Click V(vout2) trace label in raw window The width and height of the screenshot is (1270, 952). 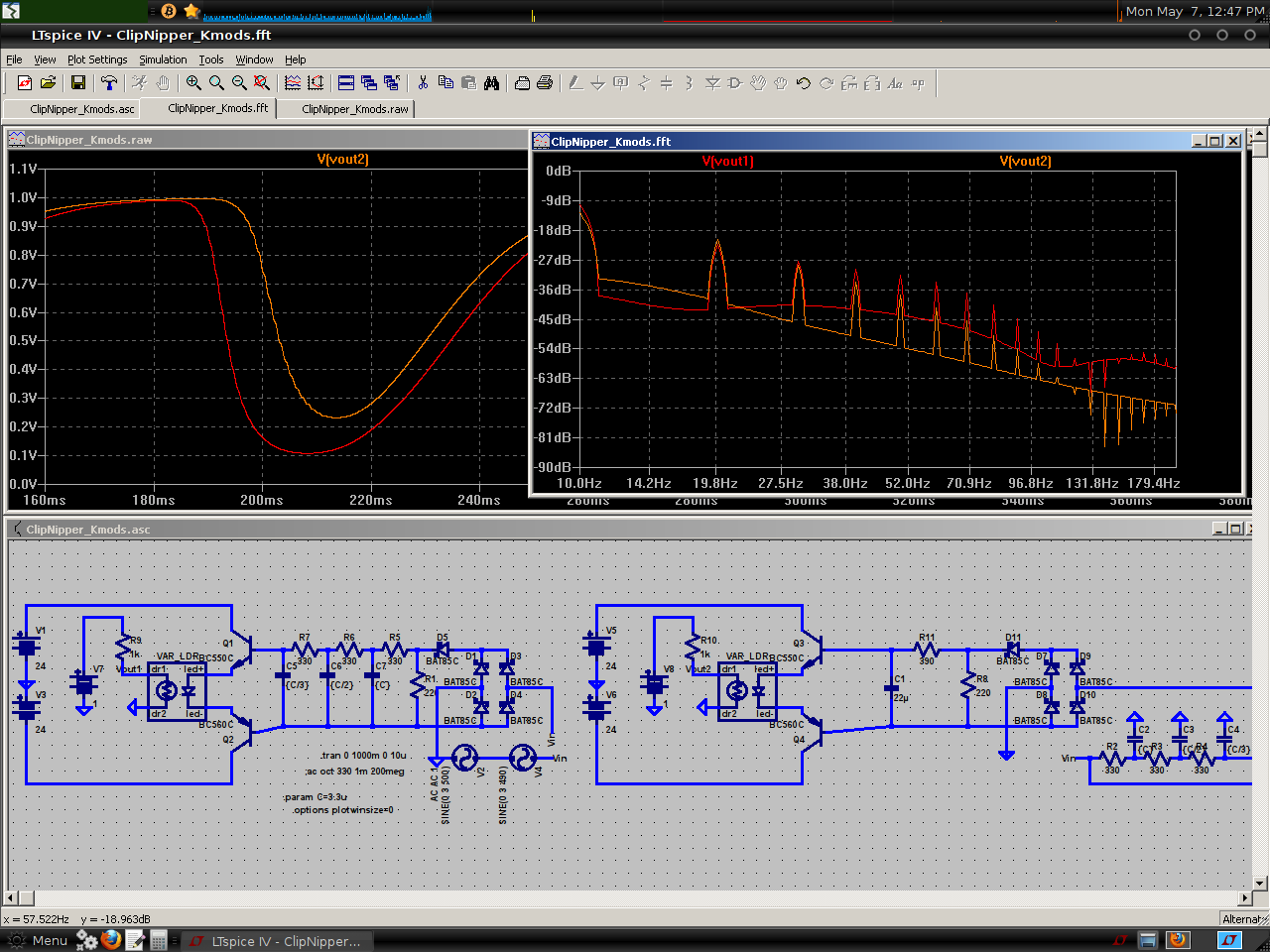343,159
